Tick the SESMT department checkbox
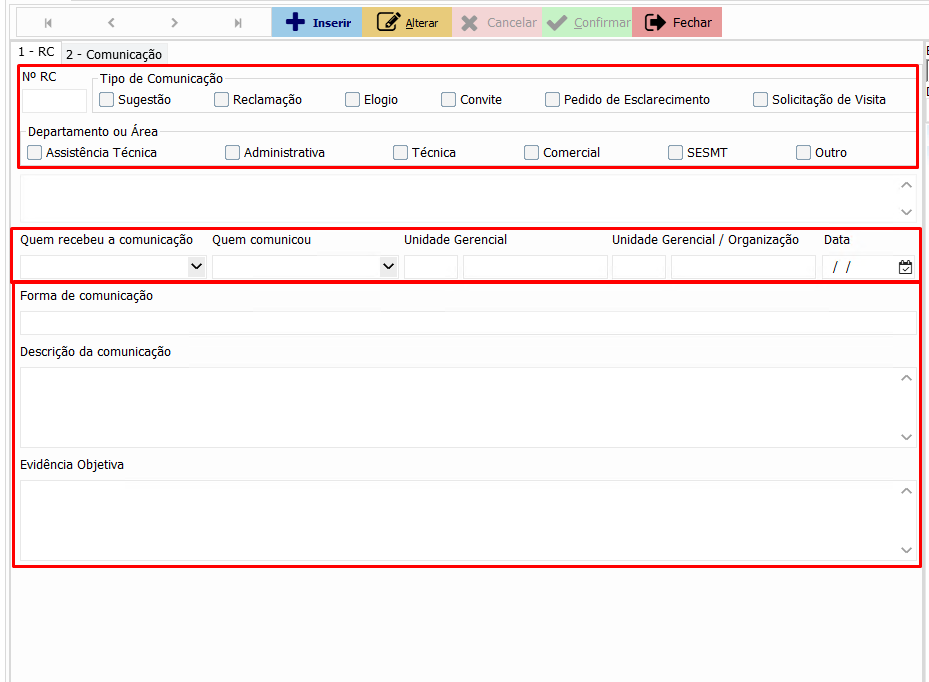The height and width of the screenshot is (682, 929). 676,153
